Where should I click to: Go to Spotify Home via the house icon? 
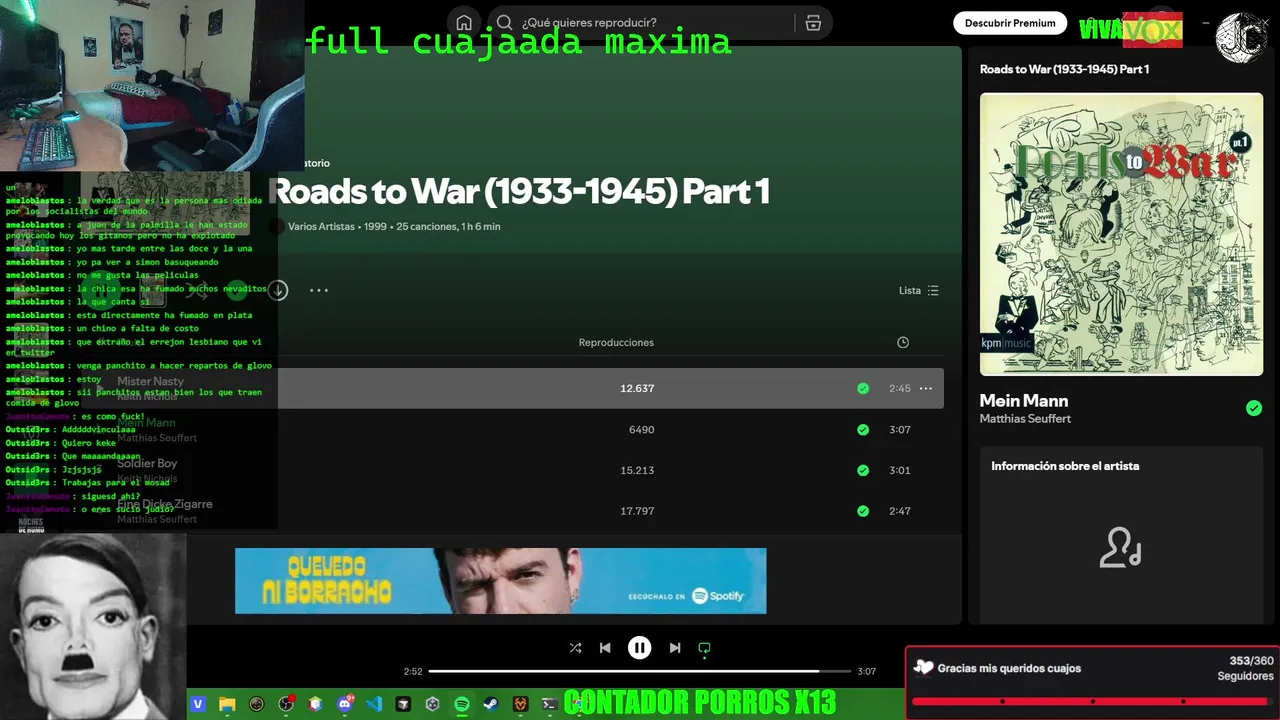[464, 23]
